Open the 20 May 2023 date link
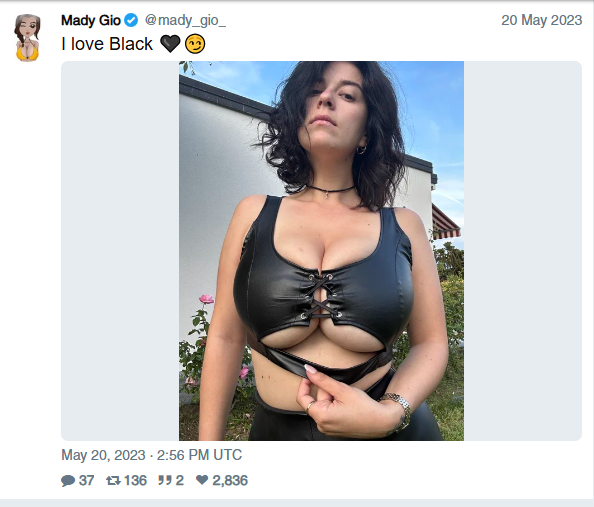The height and width of the screenshot is (507, 594). pos(542,20)
